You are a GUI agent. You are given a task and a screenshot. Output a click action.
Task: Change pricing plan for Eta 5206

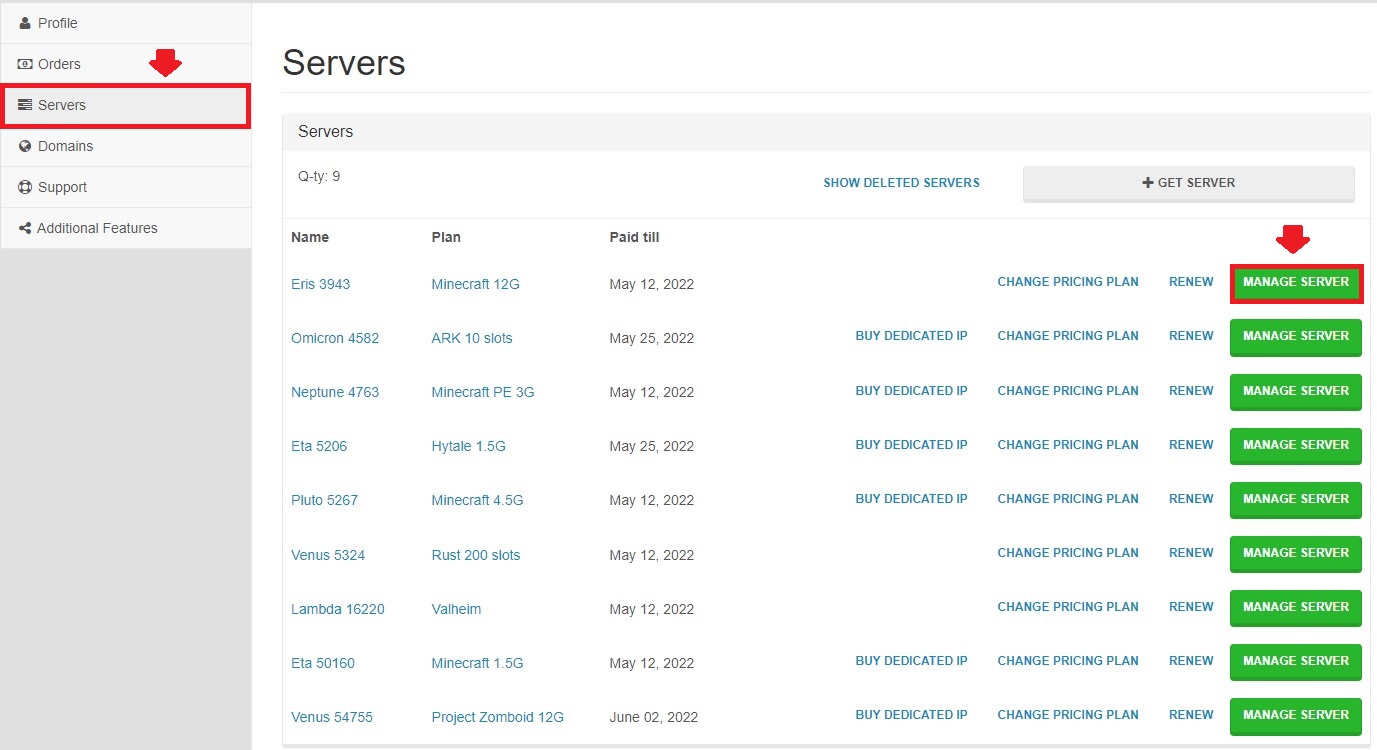coord(1067,444)
